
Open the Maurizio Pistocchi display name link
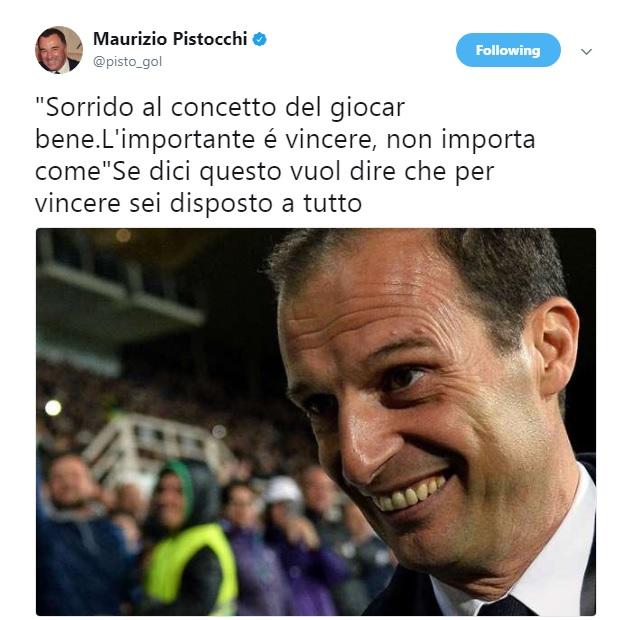pos(170,39)
